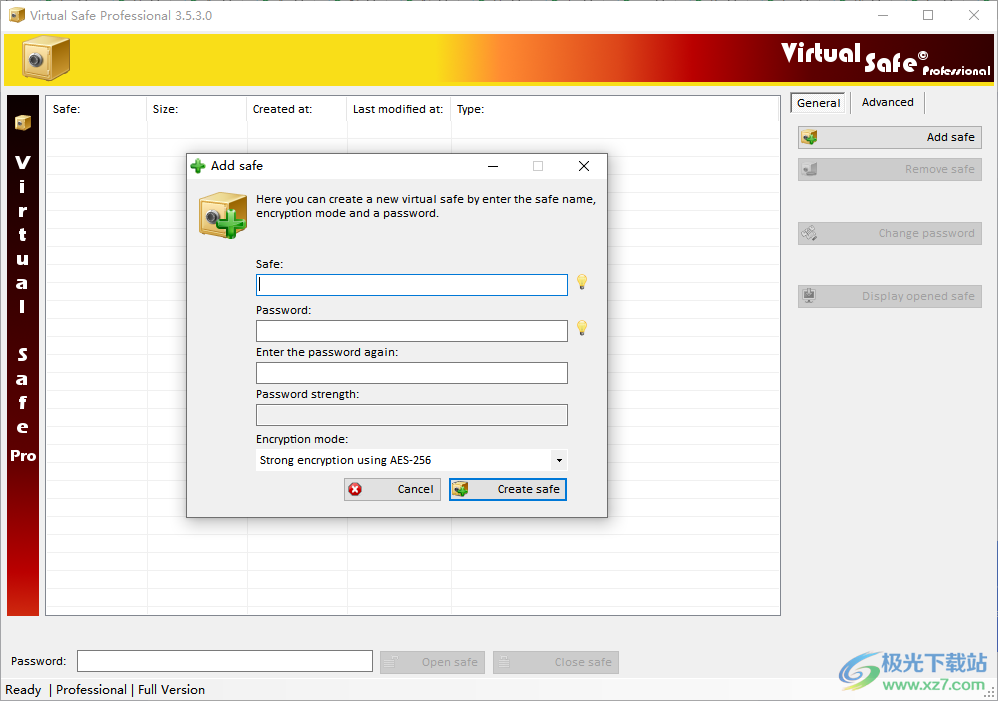
Task: Maximize the Virtual Safe Professional window
Action: point(928,15)
